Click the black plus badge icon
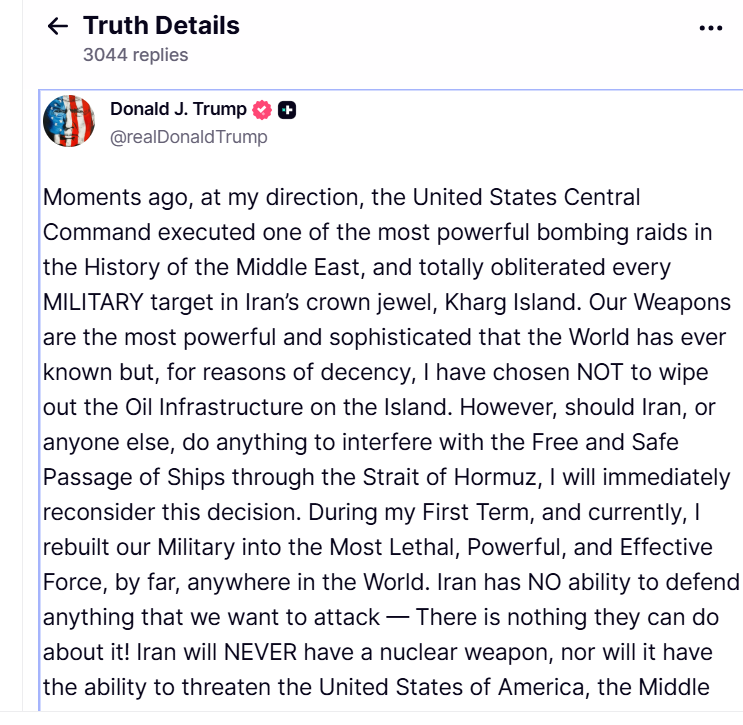 tap(287, 110)
